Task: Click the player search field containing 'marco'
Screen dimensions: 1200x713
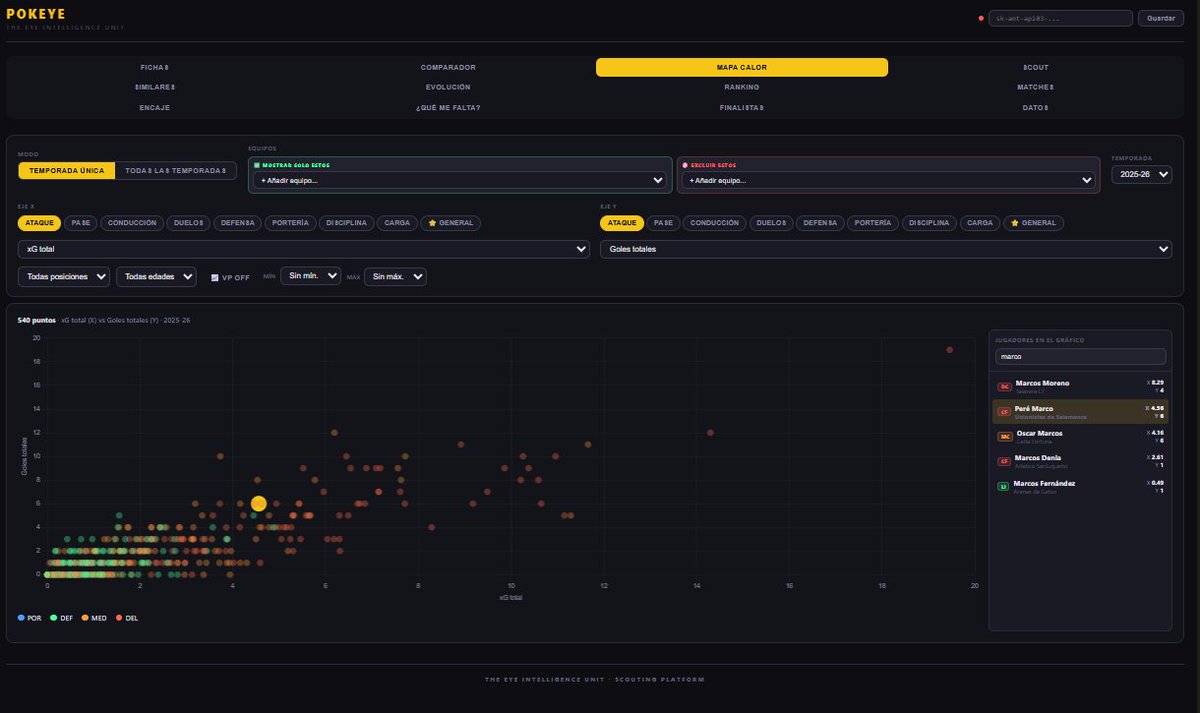Action: 1080,356
